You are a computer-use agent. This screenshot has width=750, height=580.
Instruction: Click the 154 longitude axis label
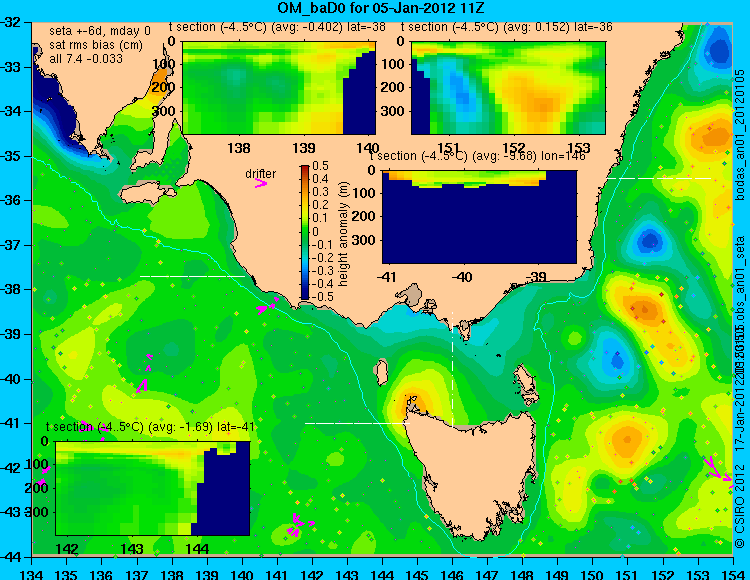[x=732, y=574]
